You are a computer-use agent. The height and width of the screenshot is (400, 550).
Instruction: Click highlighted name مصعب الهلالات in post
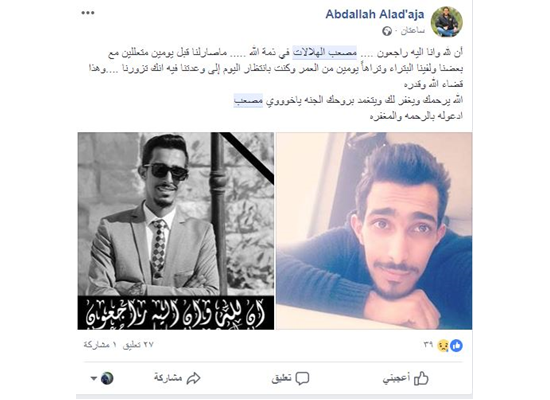tap(325, 53)
